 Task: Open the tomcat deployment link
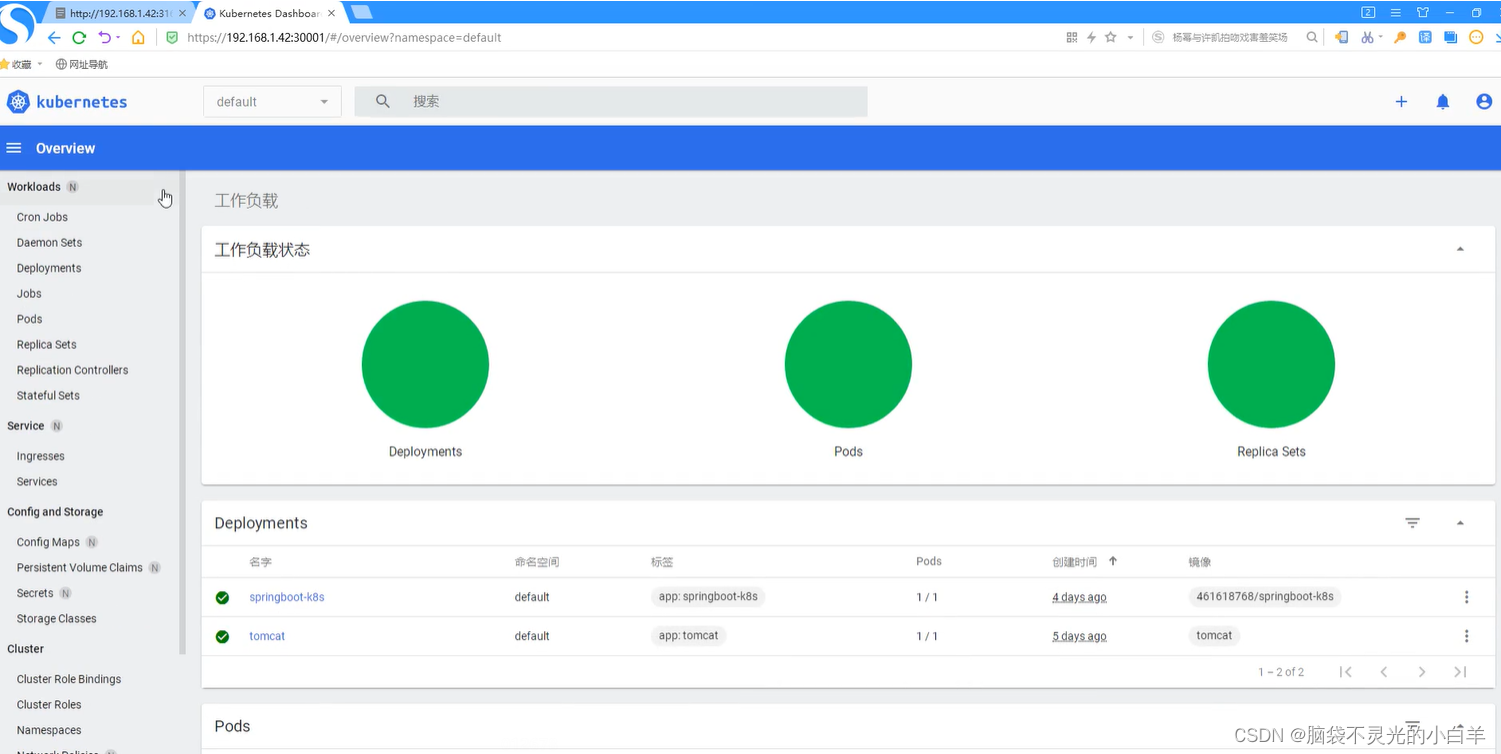click(x=267, y=636)
